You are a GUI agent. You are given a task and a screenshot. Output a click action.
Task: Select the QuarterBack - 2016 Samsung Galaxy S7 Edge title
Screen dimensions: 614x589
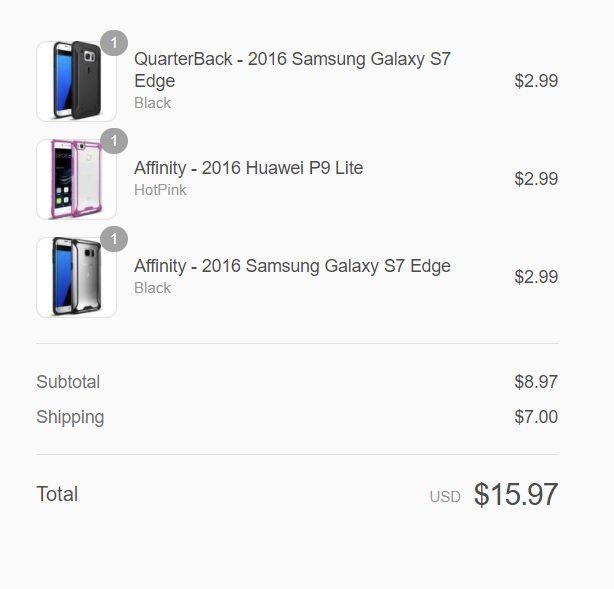point(292,70)
